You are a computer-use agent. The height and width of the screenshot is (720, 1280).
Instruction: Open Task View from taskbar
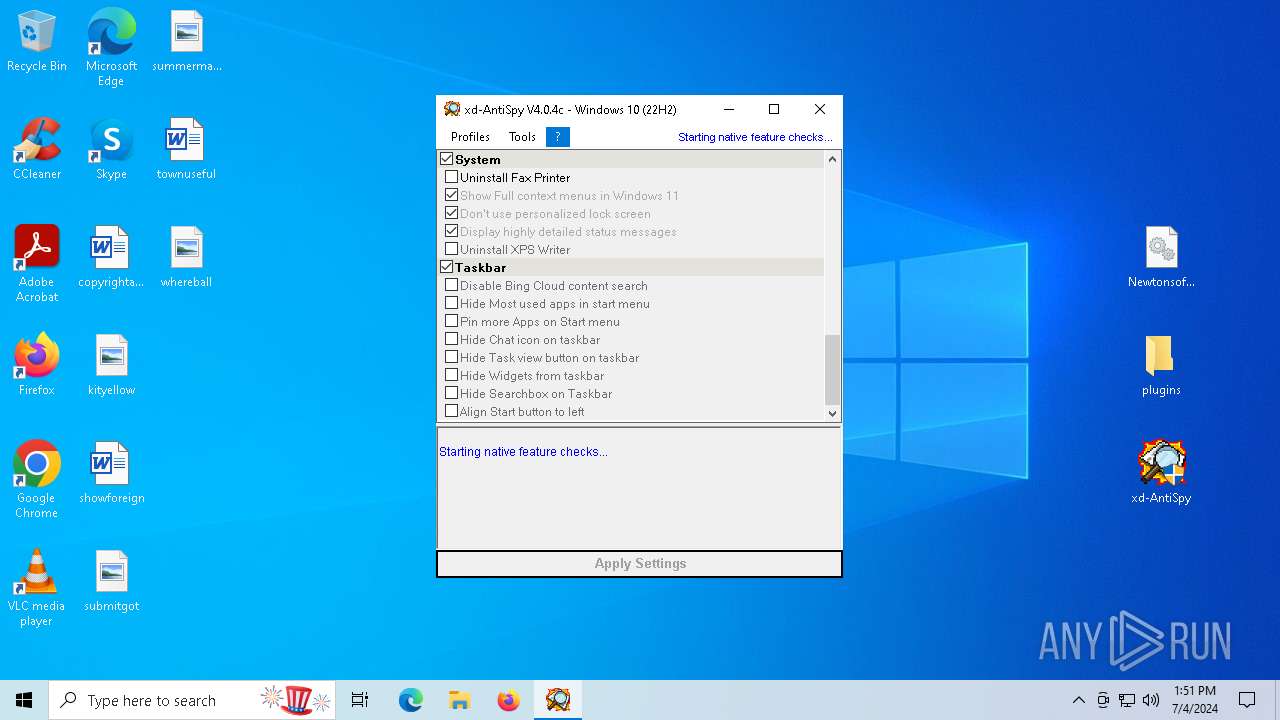coord(360,700)
